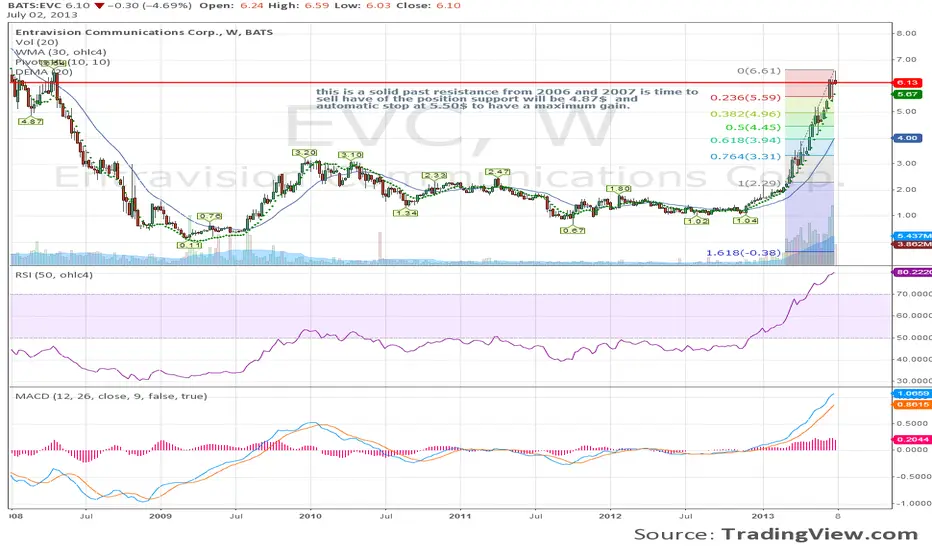Click the Fibonacci 0.5(4.45) level label

[x=753, y=127]
